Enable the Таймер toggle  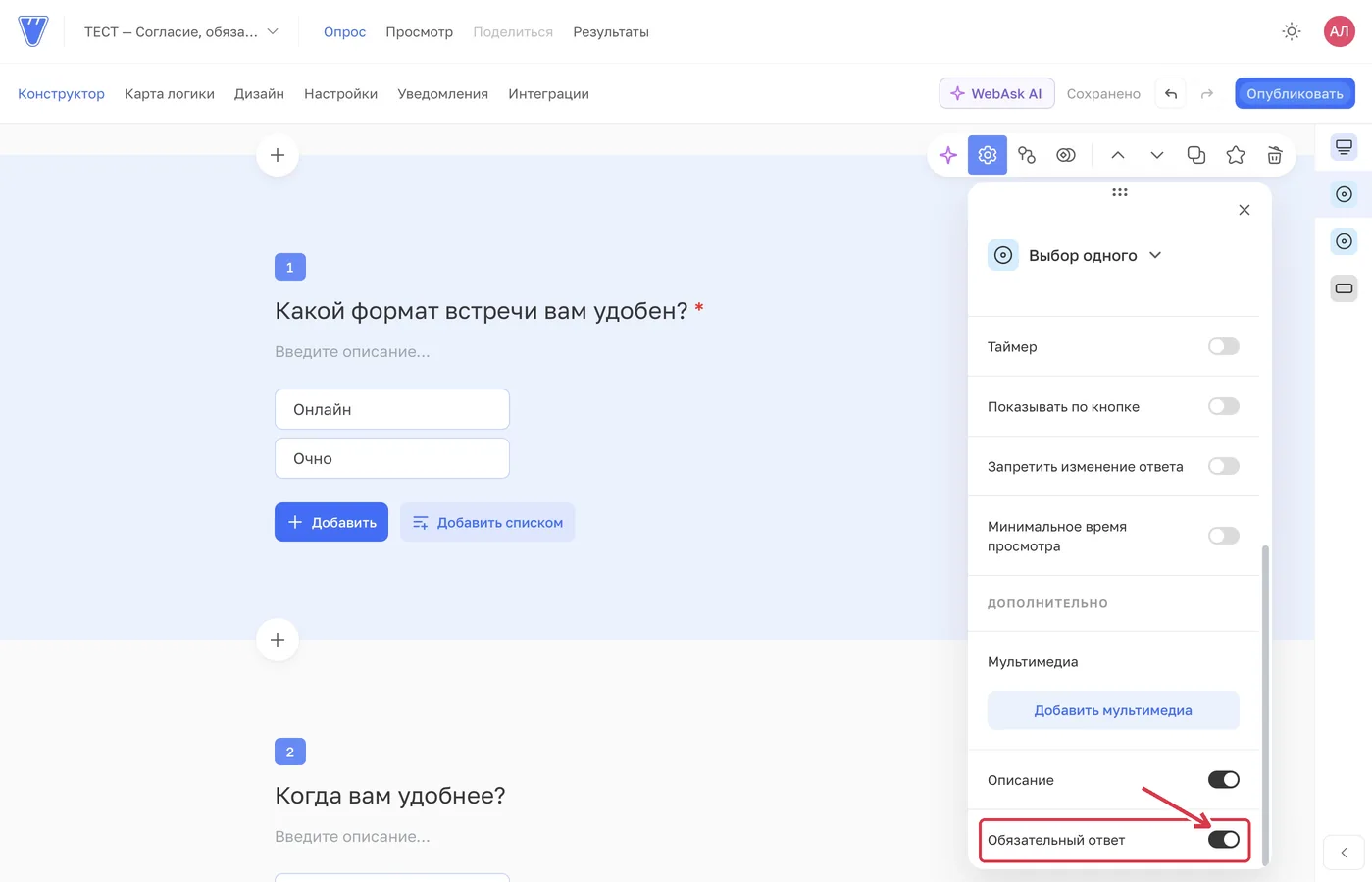point(1224,346)
